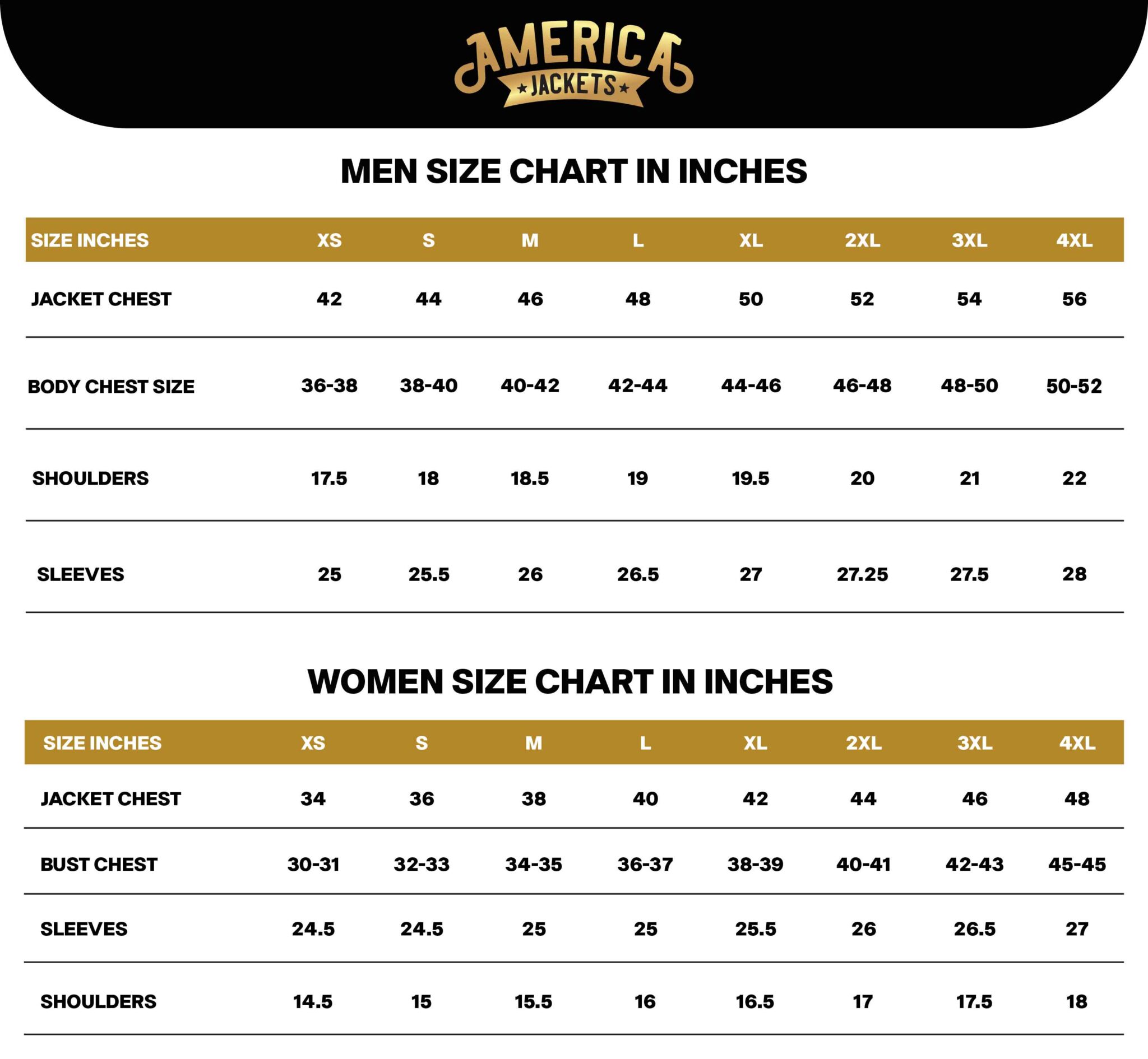Select the men's Shoulders row label
This screenshot has width=1148, height=1059.
coord(90,478)
